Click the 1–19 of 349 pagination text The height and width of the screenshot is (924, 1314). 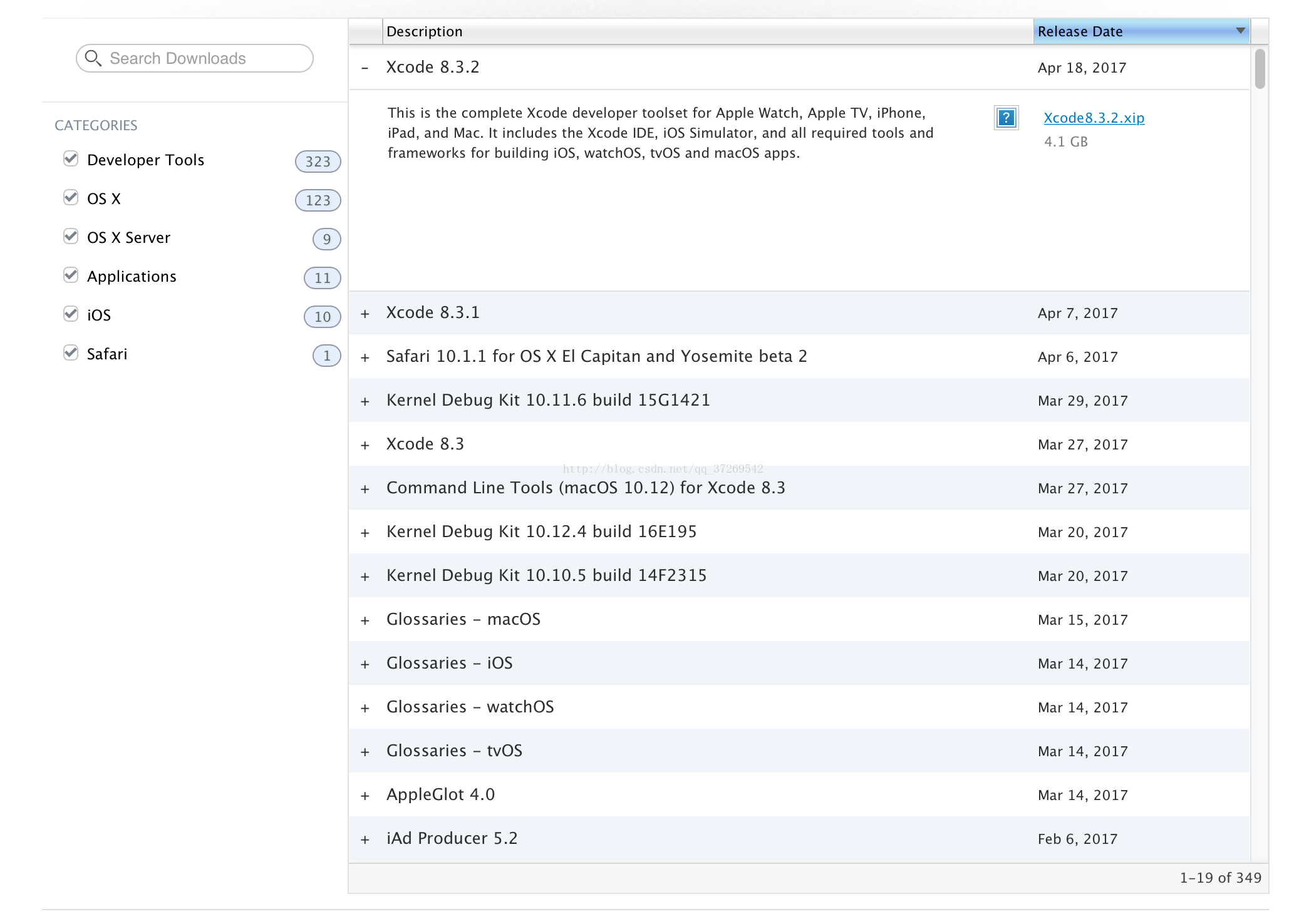pyautogui.click(x=1221, y=878)
